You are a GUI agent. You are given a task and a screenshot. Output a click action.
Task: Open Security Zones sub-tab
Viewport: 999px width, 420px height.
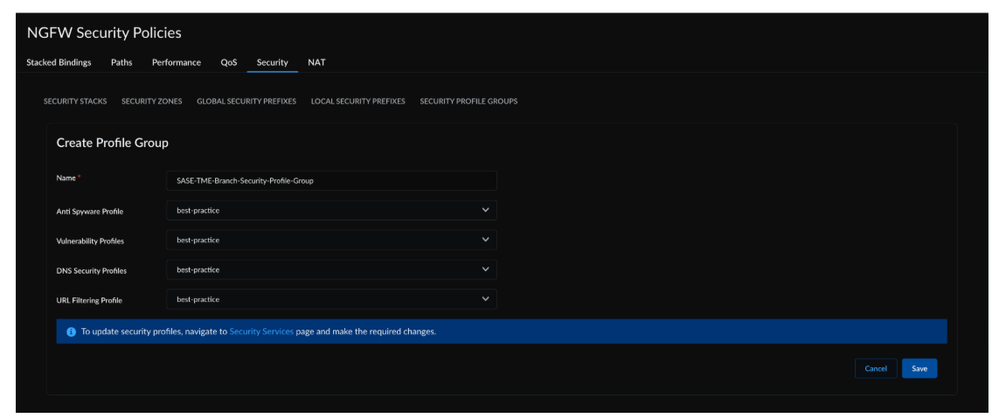tap(152, 101)
